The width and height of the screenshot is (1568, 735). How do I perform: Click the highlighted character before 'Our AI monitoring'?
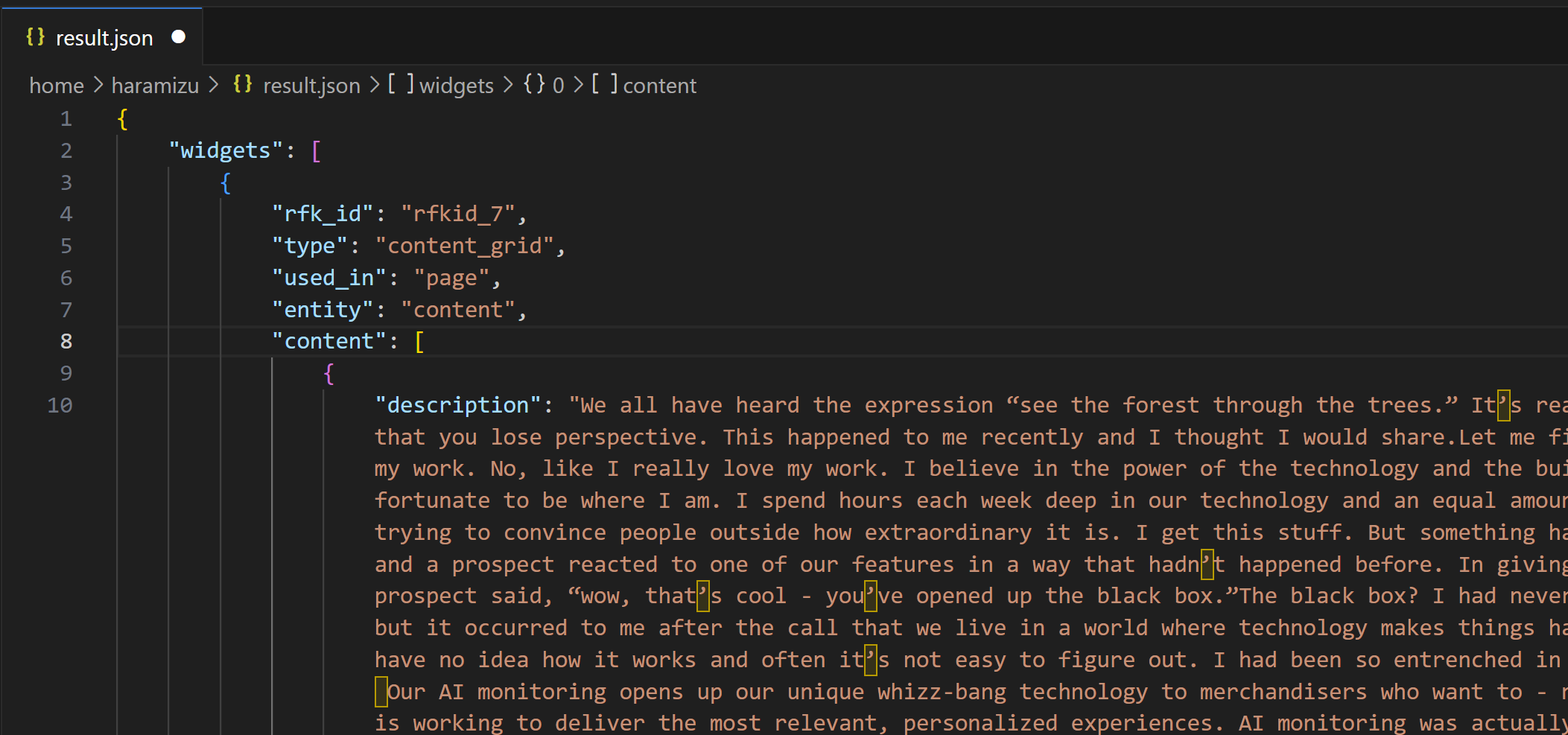pos(381,692)
